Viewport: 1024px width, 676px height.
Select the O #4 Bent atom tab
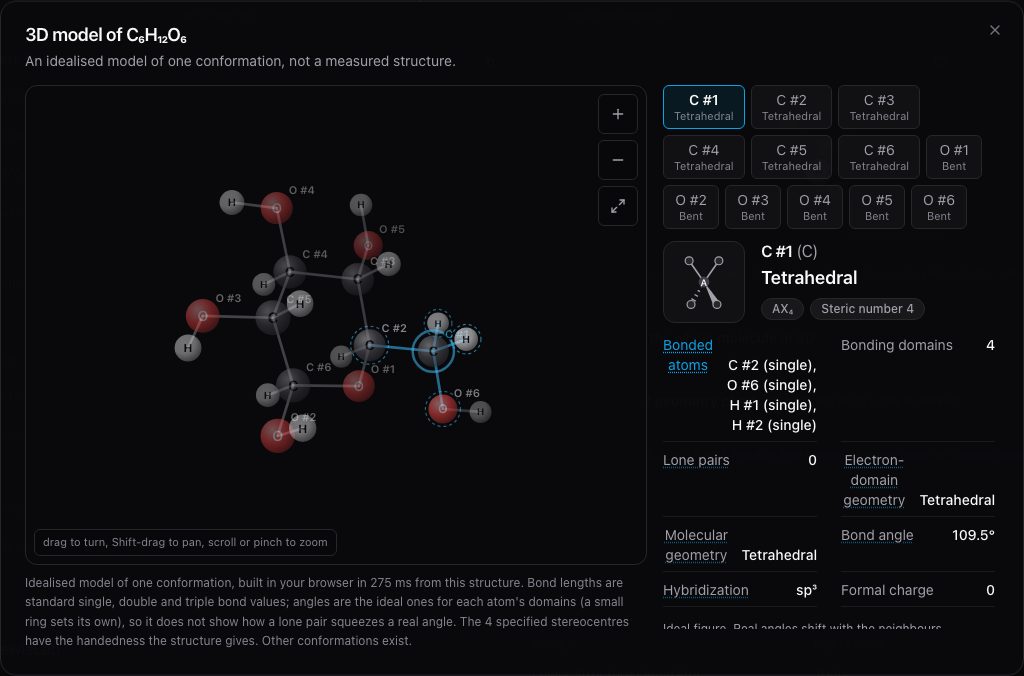click(814, 208)
